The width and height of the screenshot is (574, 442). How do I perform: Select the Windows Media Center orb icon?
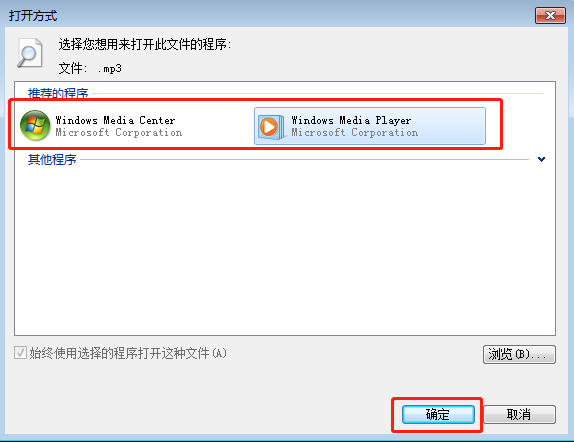[x=35, y=126]
